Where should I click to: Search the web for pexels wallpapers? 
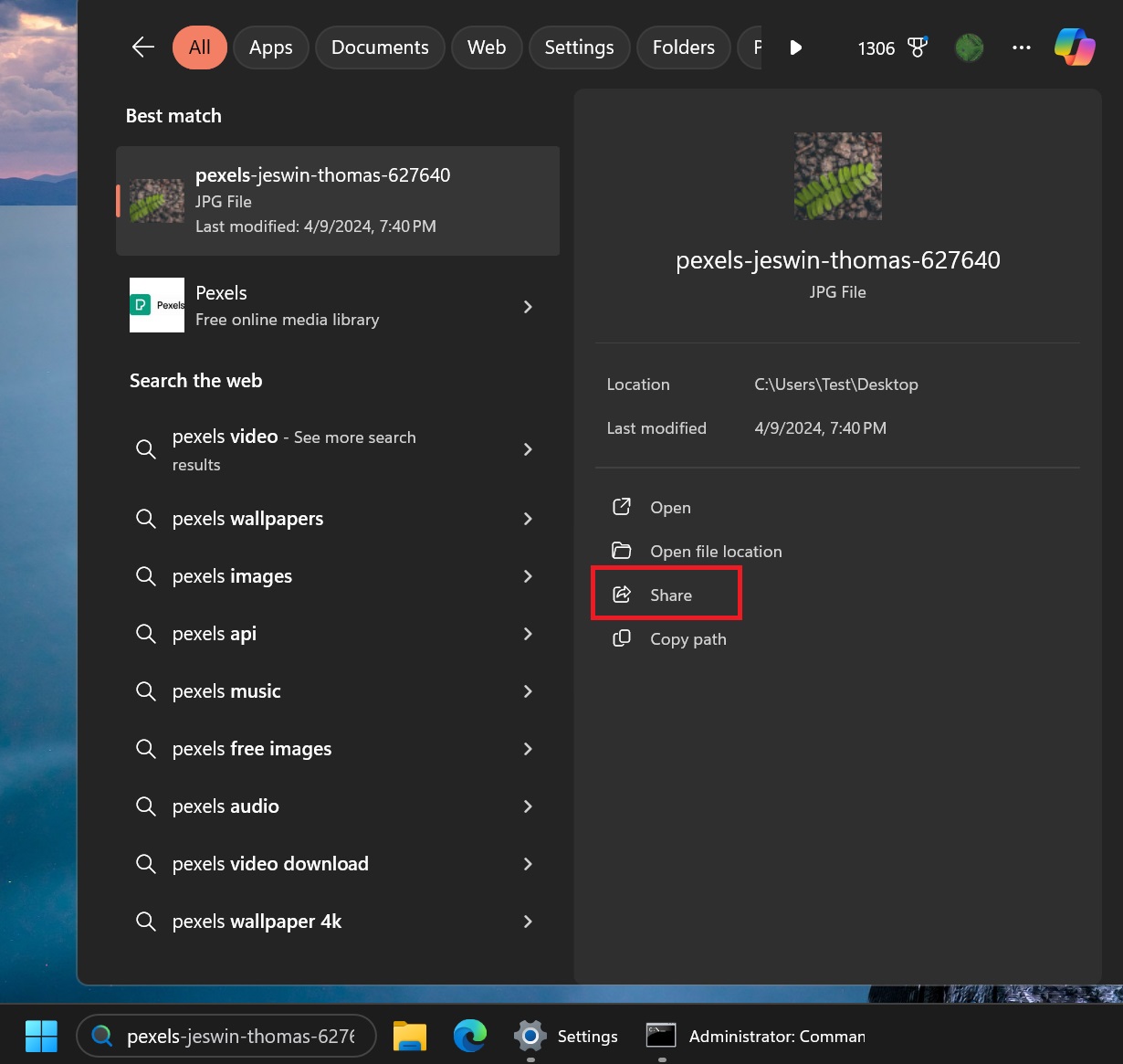coord(338,519)
